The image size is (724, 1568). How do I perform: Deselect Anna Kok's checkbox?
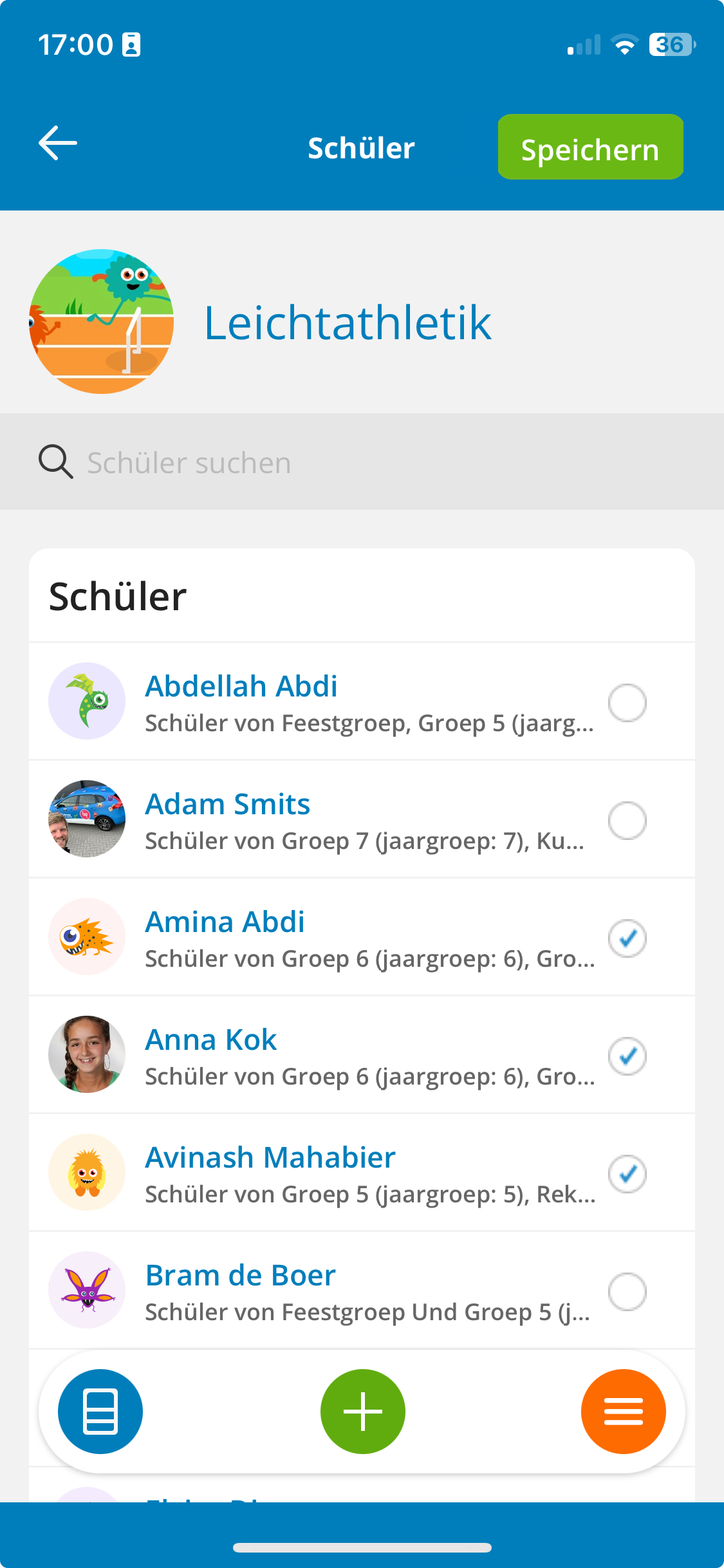[x=627, y=1056]
